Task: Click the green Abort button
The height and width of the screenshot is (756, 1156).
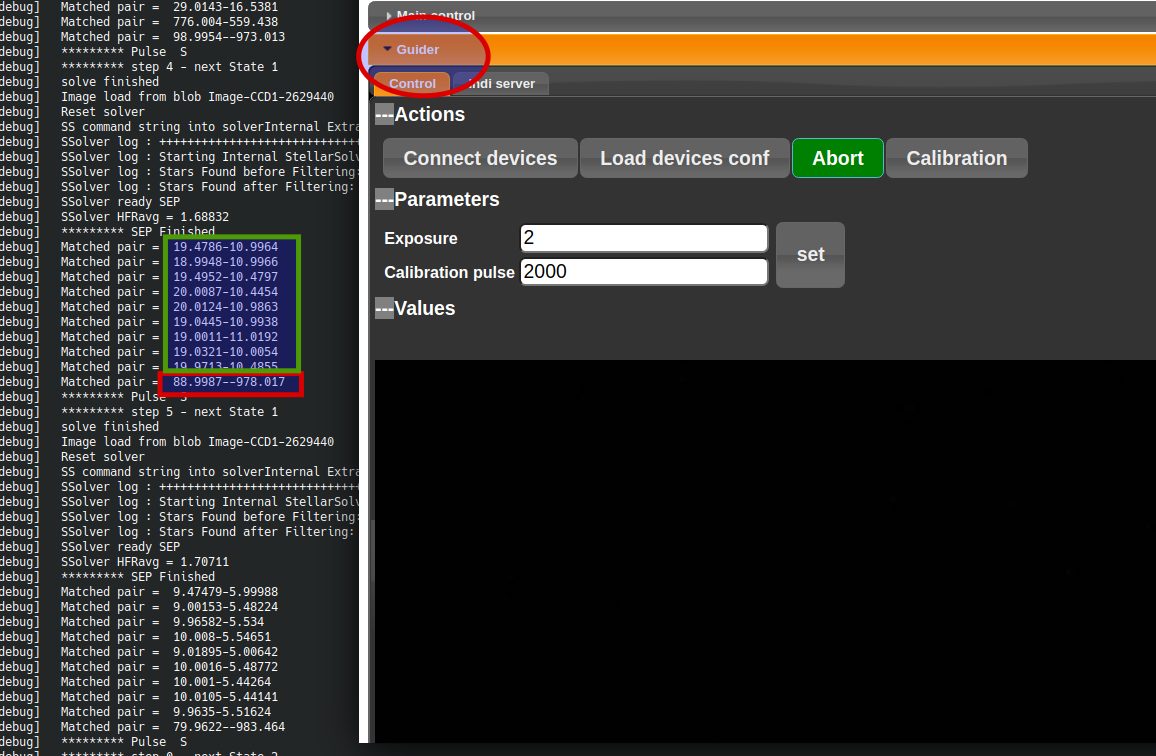Action: (x=838, y=158)
